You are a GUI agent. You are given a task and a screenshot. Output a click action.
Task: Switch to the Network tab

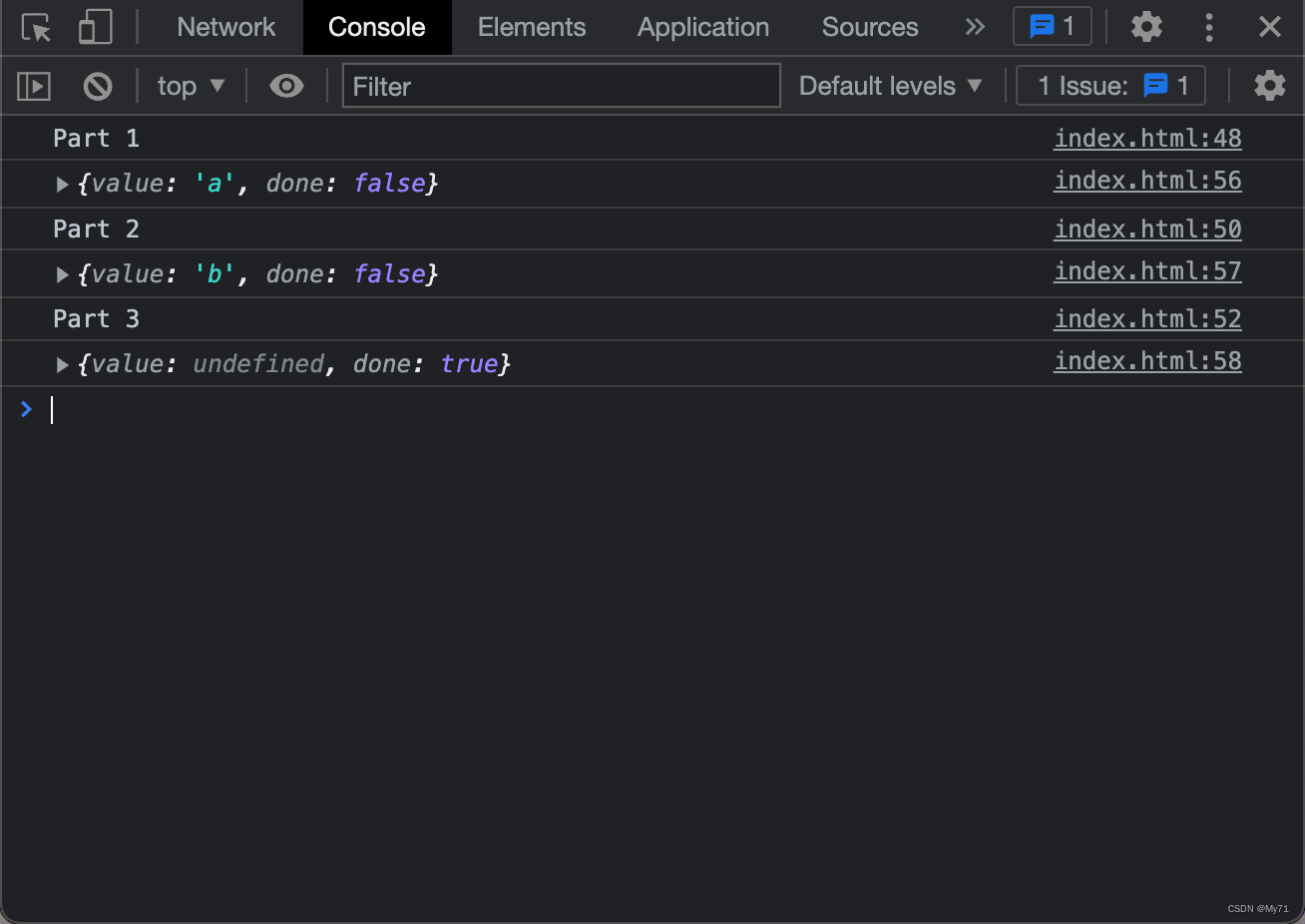225,27
